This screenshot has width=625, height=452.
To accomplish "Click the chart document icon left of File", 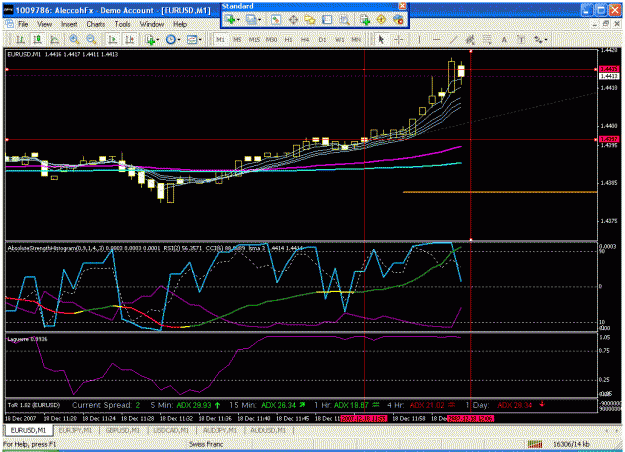I will pyautogui.click(x=10, y=24).
